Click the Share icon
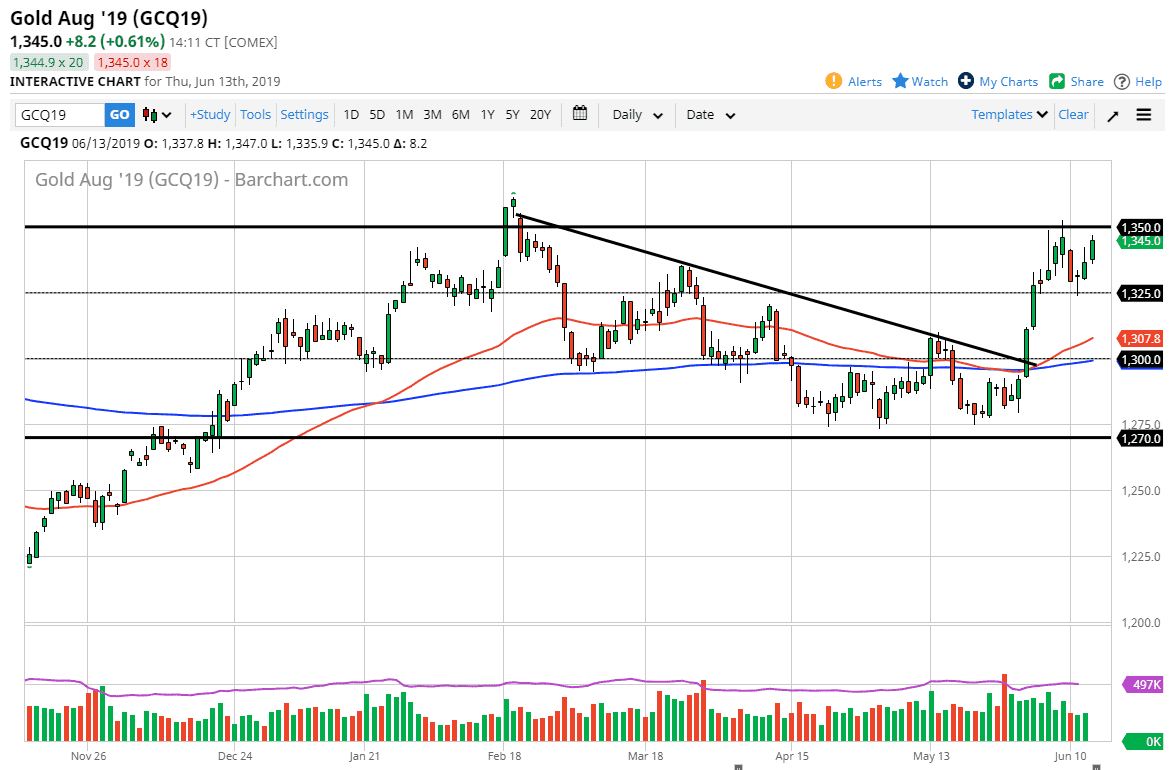This screenshot has height=770, width=1170. 1057,81
